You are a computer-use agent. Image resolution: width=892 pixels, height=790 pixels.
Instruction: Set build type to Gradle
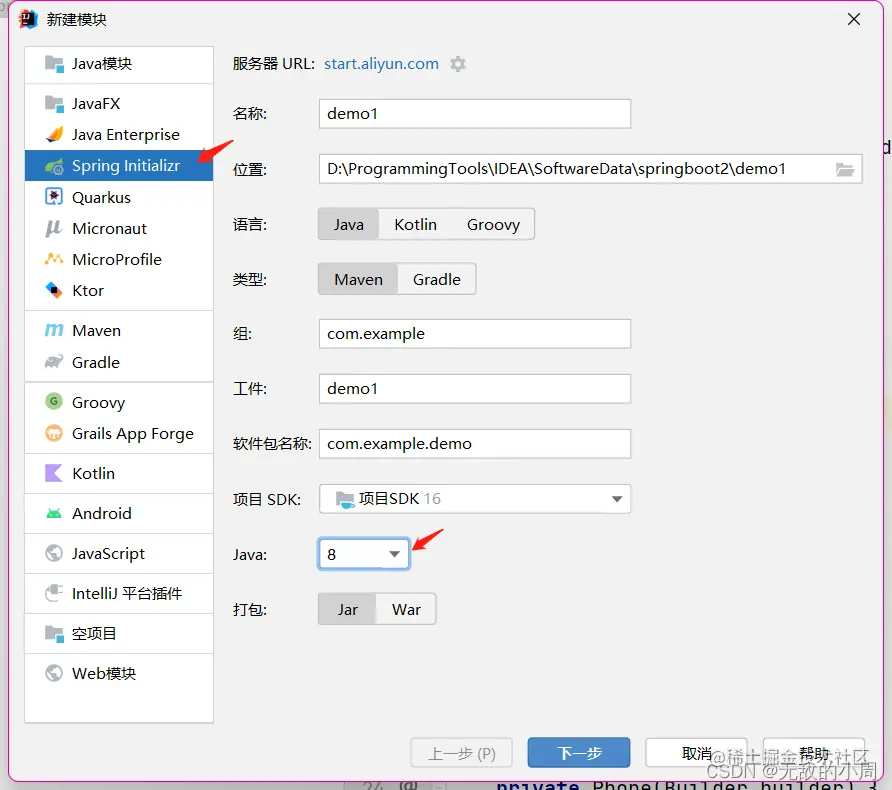(x=436, y=279)
